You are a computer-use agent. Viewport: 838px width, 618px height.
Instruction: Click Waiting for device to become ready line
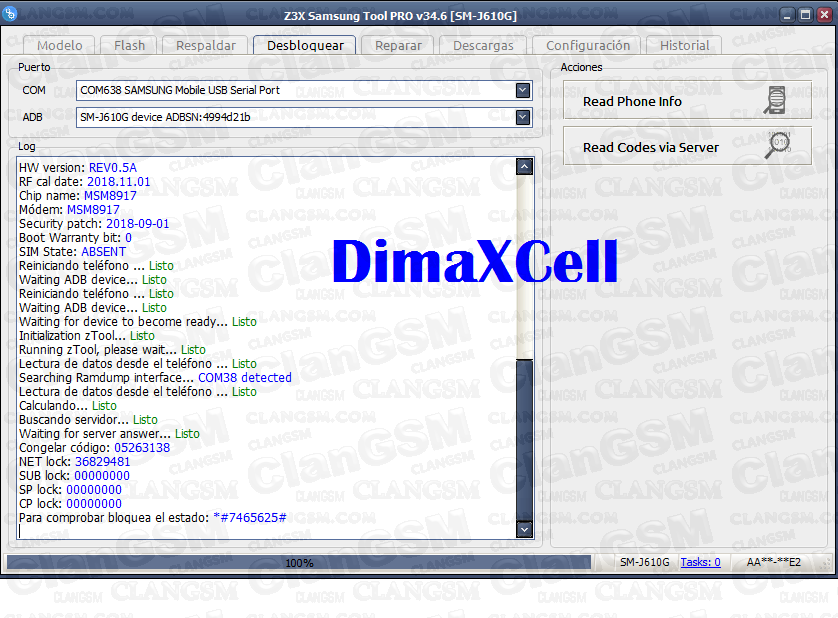(x=138, y=321)
